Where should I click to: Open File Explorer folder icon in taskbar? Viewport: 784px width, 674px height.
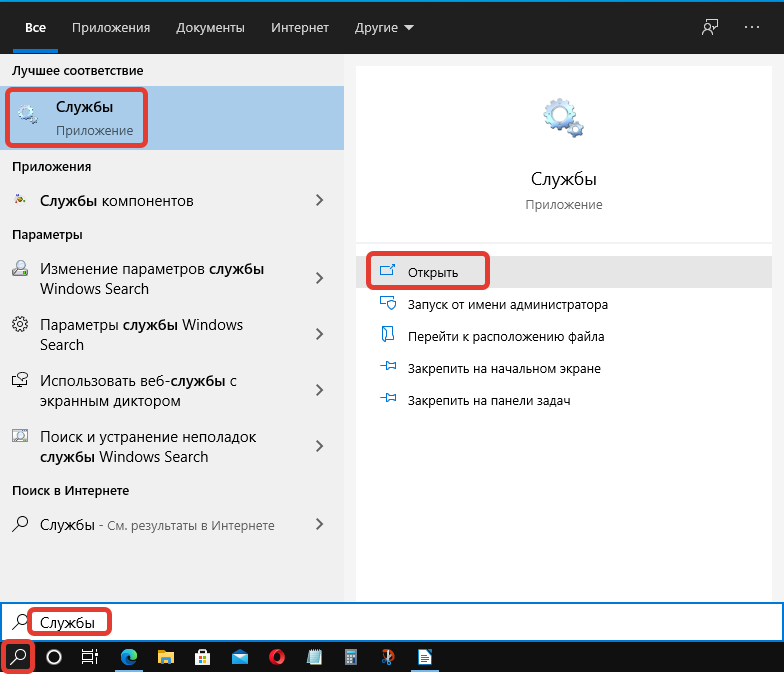click(166, 656)
